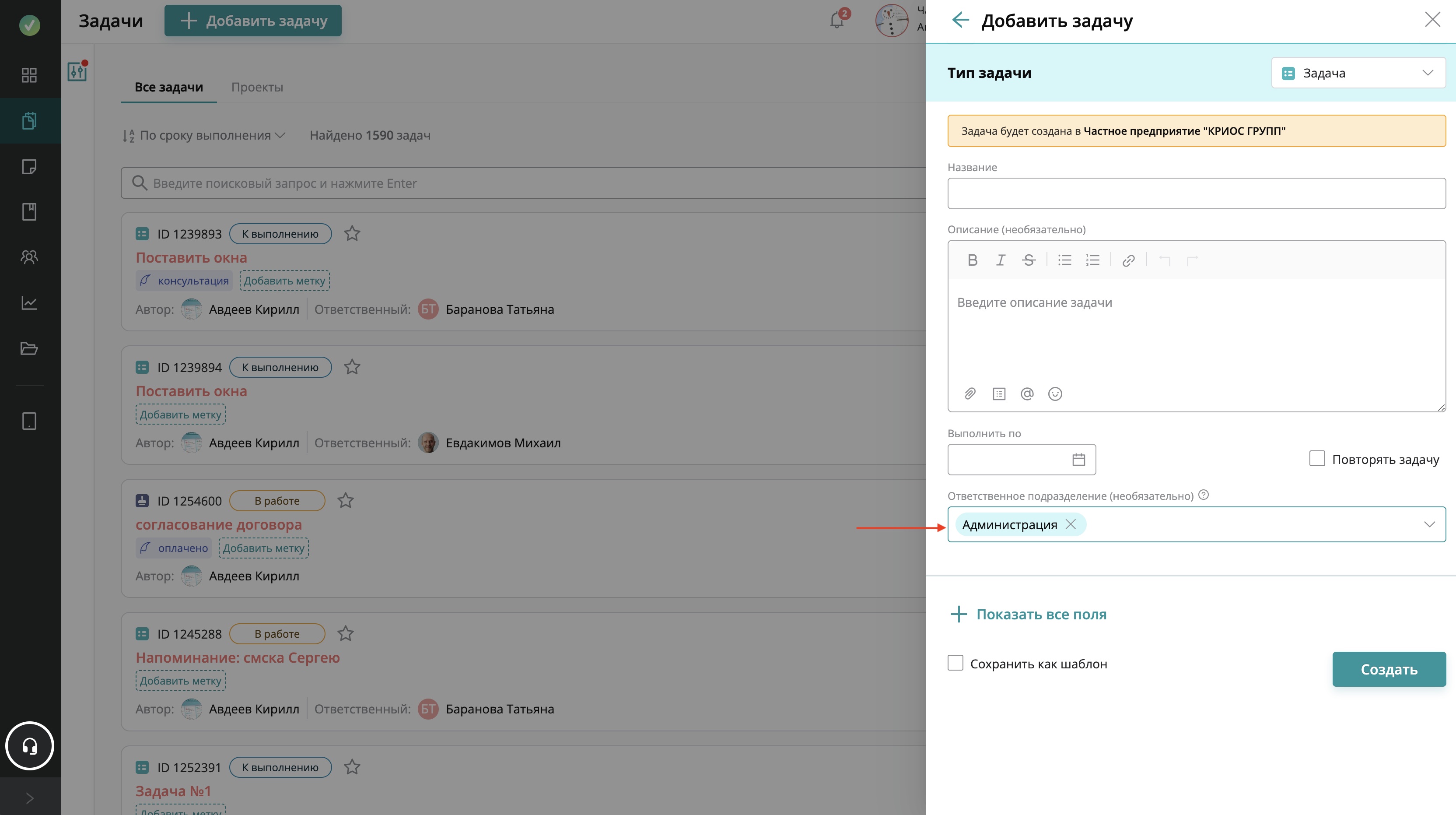Open the calendar date picker icon
This screenshot has width=1456, height=815.
click(x=1078, y=459)
